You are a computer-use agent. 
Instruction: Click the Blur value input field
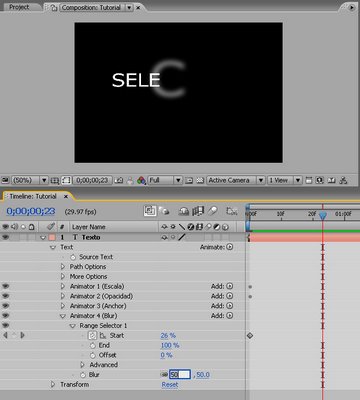[180, 375]
